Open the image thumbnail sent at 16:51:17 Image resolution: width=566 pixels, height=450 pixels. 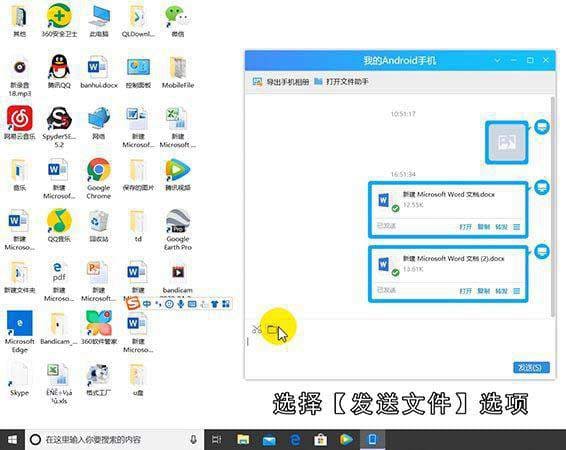click(506, 143)
